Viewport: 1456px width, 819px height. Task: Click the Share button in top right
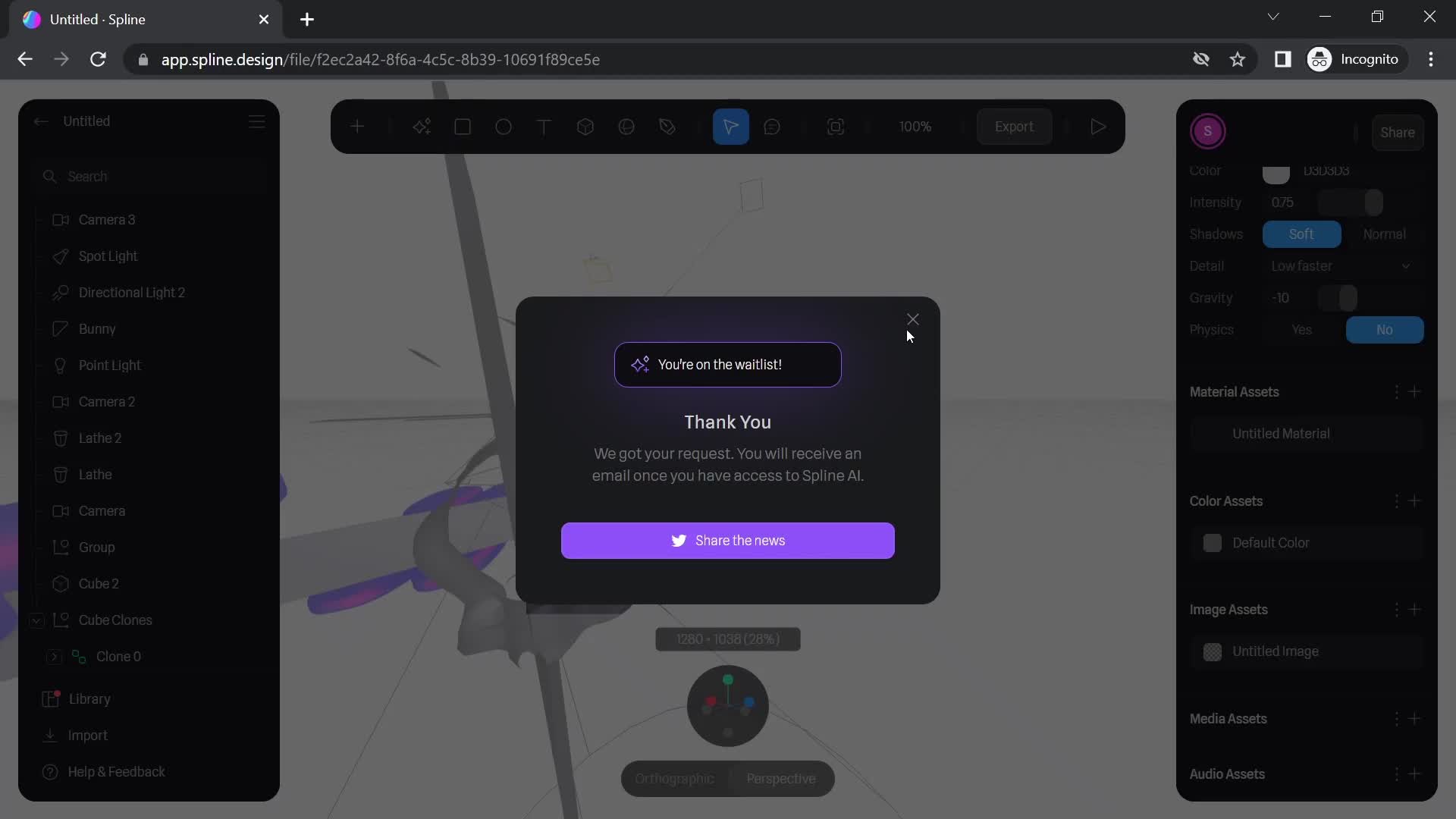1398,131
